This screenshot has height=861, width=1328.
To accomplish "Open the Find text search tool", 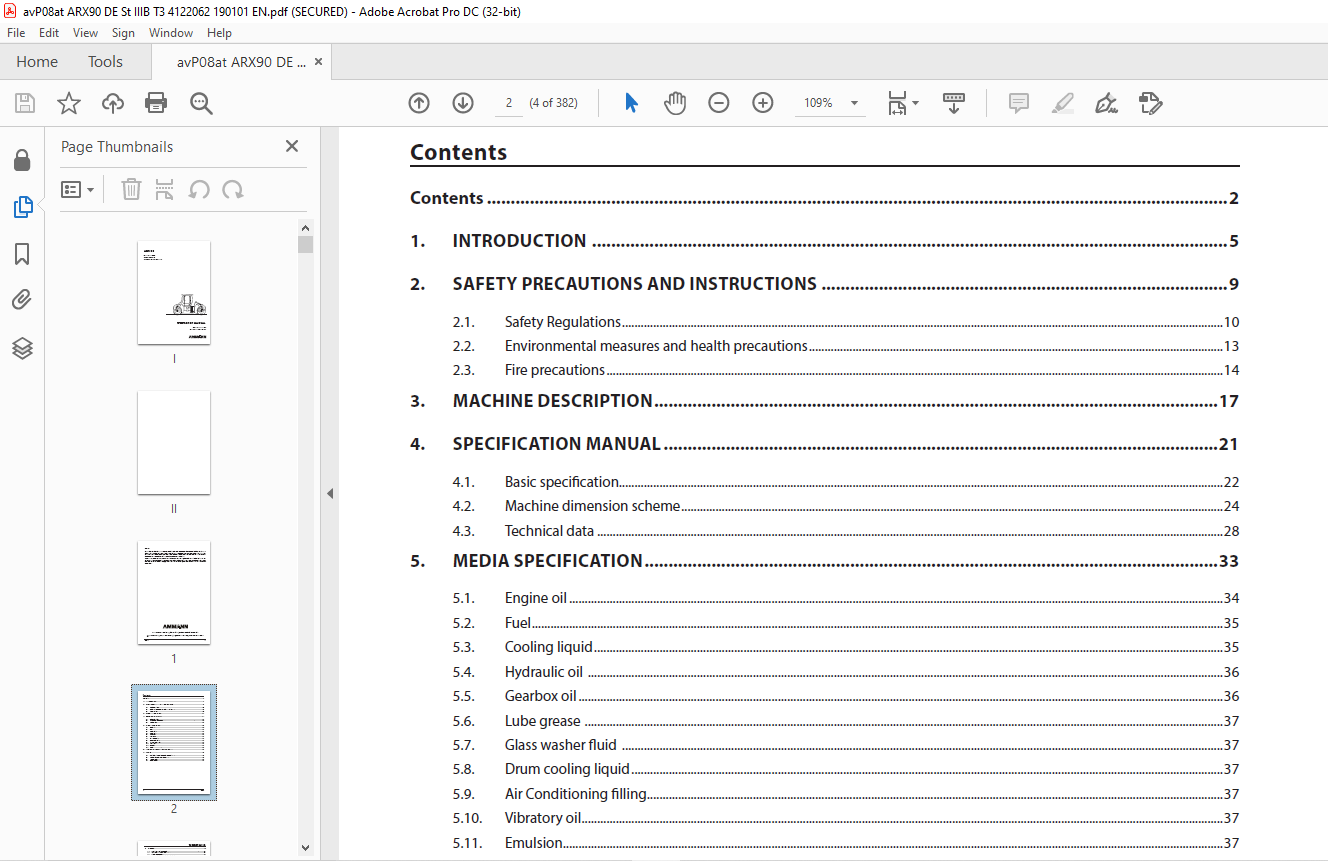I will (201, 103).
